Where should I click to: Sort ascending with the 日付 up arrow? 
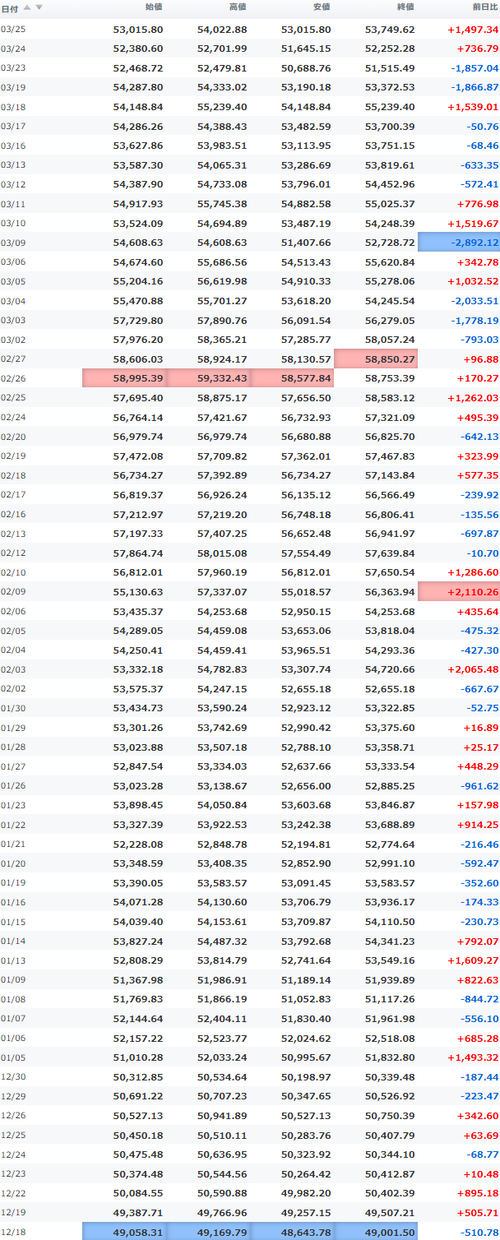(27, 7)
